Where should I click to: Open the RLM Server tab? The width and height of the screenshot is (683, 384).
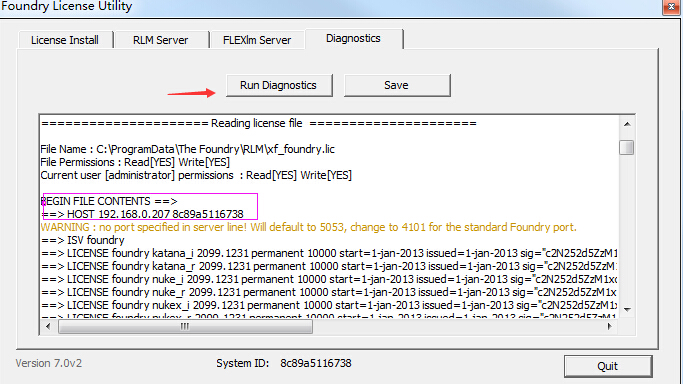161,40
